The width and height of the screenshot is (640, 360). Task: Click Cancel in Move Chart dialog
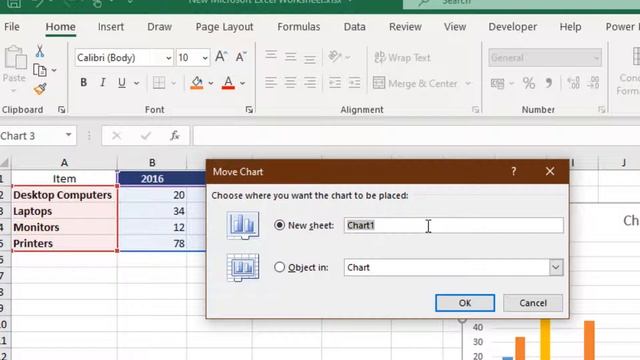point(533,303)
